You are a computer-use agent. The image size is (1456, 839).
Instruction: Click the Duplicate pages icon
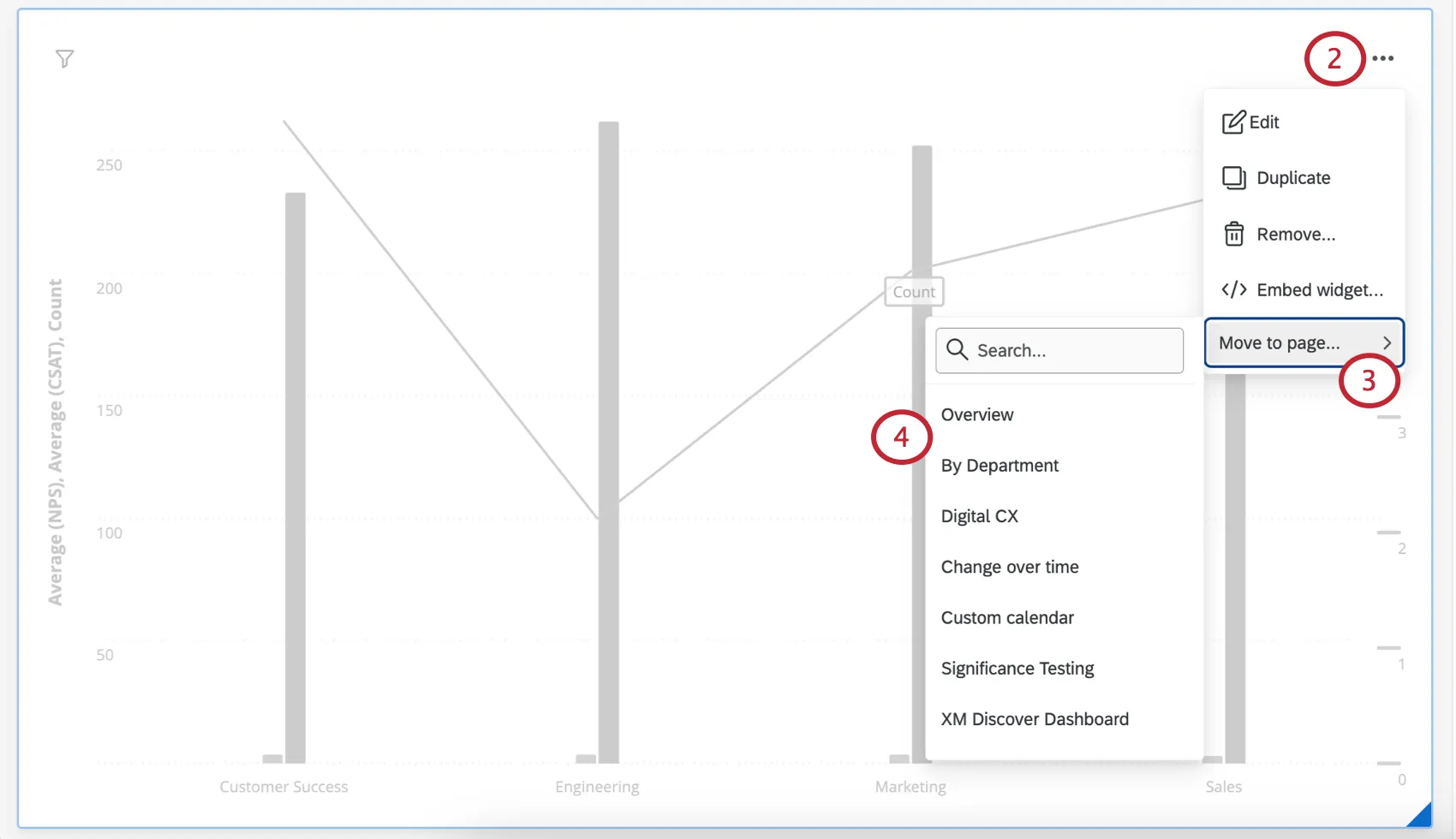tap(1233, 177)
